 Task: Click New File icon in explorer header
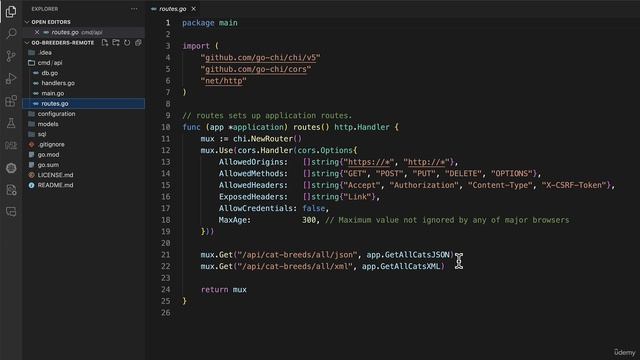pyautogui.click(x=105, y=42)
